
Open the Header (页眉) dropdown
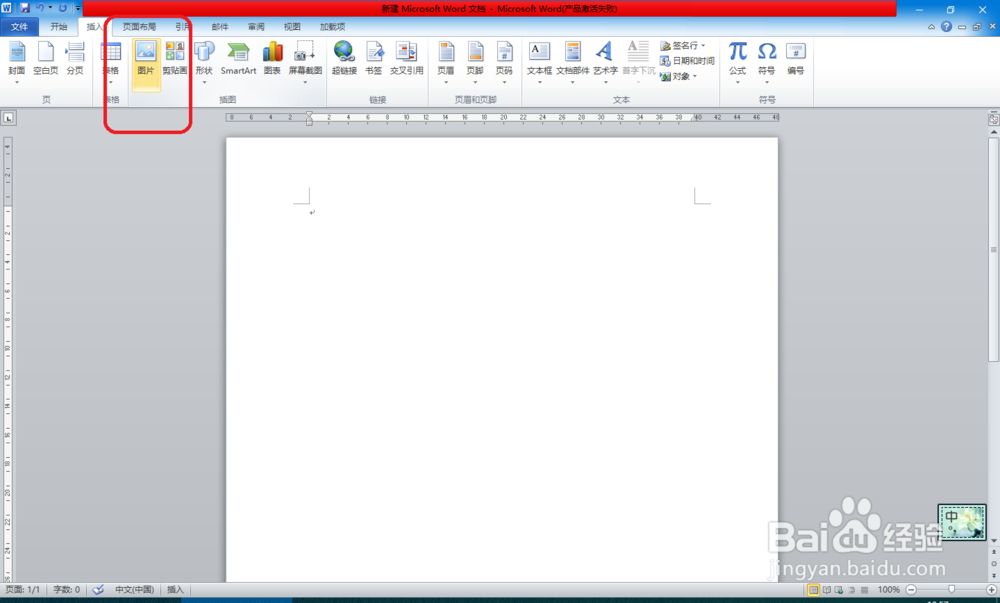446,61
